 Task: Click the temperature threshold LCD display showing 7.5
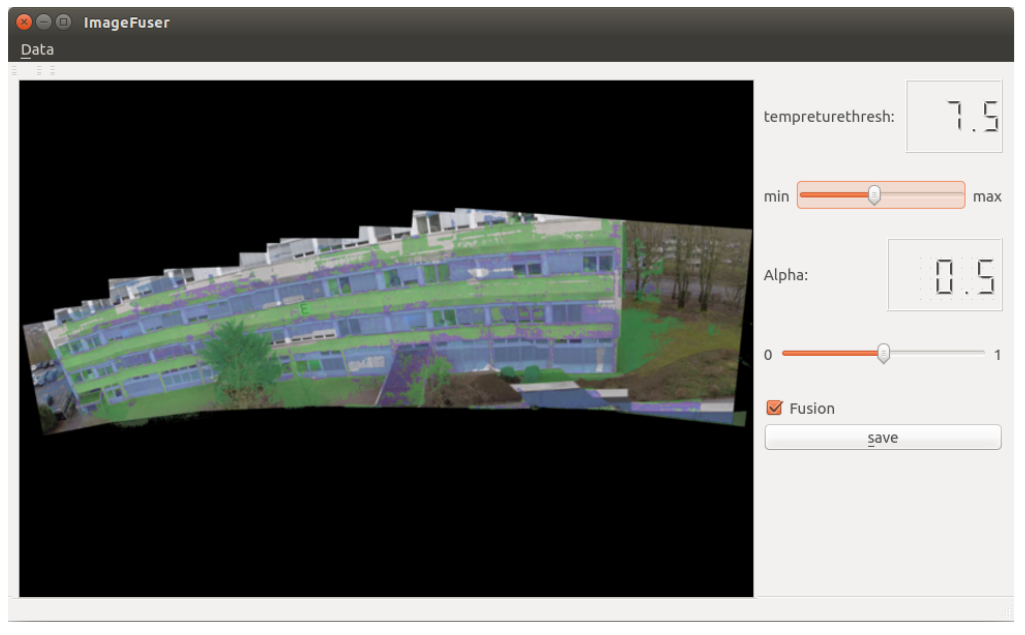pyautogui.click(x=954, y=116)
